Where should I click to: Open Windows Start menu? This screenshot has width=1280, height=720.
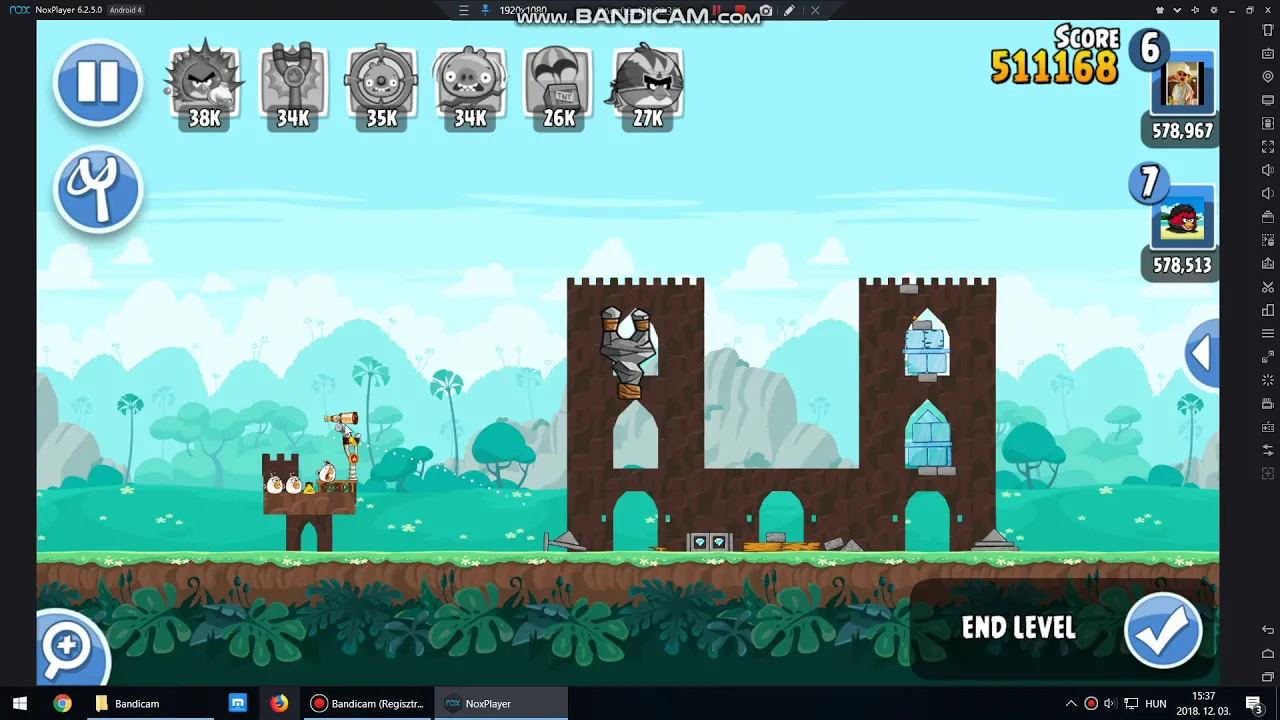click(20, 704)
